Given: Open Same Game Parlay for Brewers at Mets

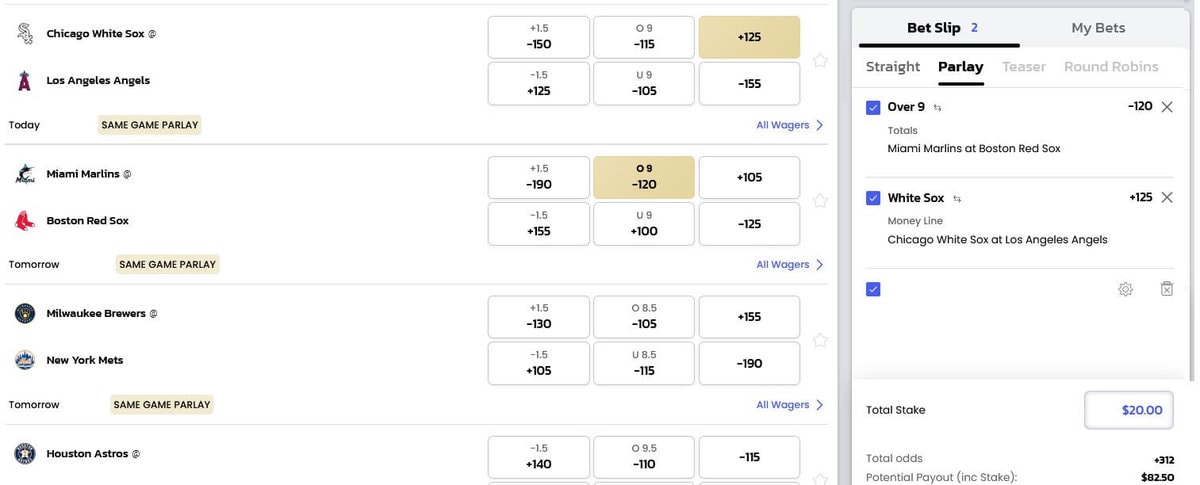Looking at the screenshot, I should click(x=162, y=405).
